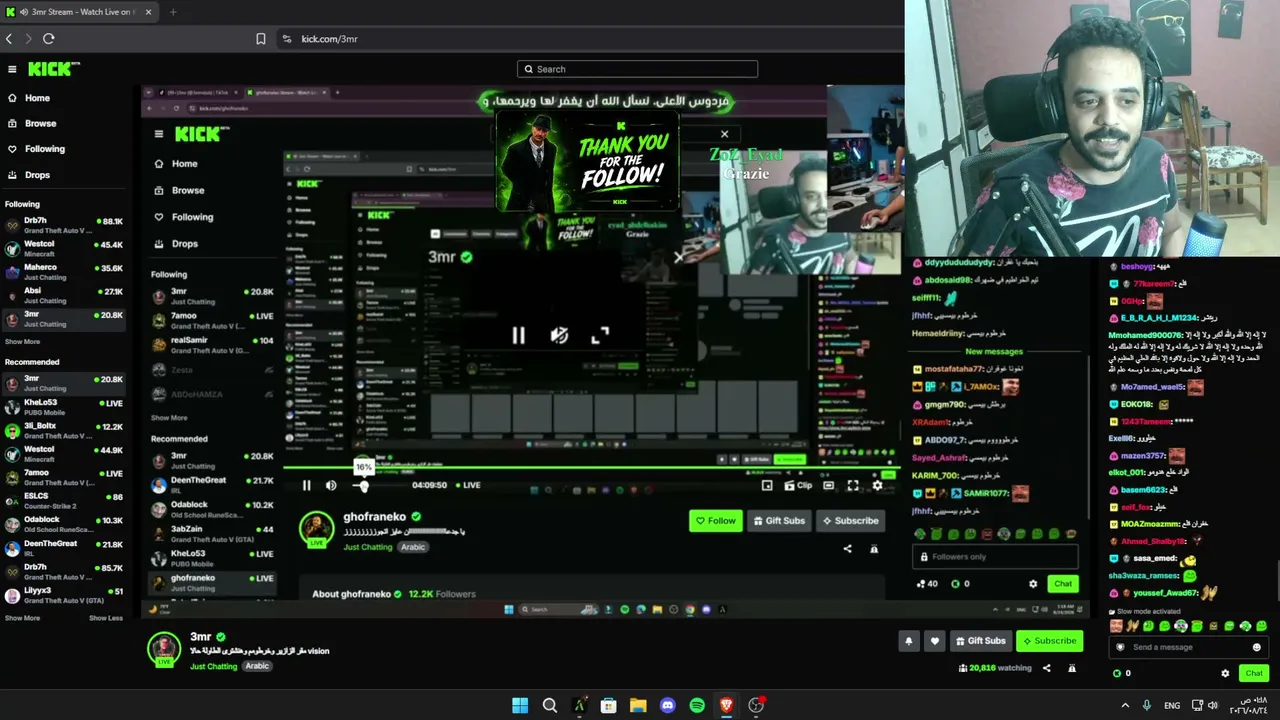The image size is (1280, 720).
Task: Open Lilyyx3 channel in main sidebar Recommended
Action: (x=65, y=595)
